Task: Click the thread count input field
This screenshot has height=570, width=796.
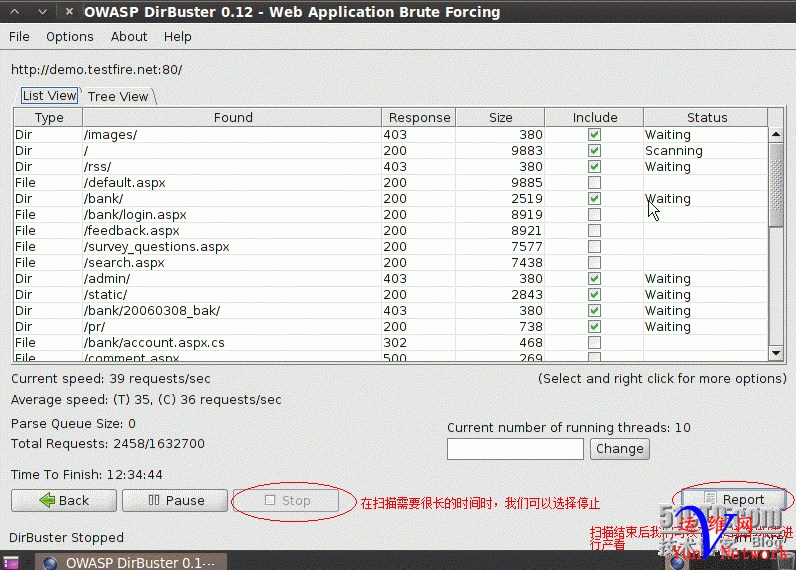Action: [515, 449]
